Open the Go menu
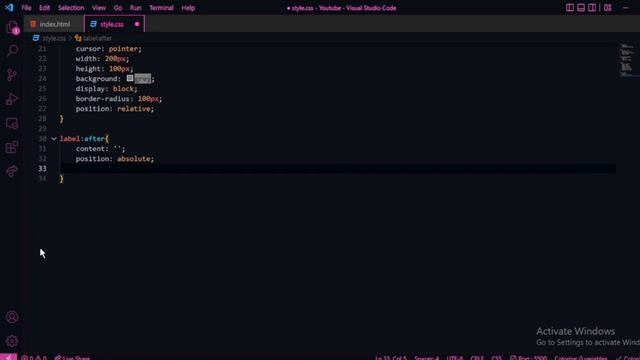Image resolution: width=640 pixels, height=360 pixels. tap(118, 8)
